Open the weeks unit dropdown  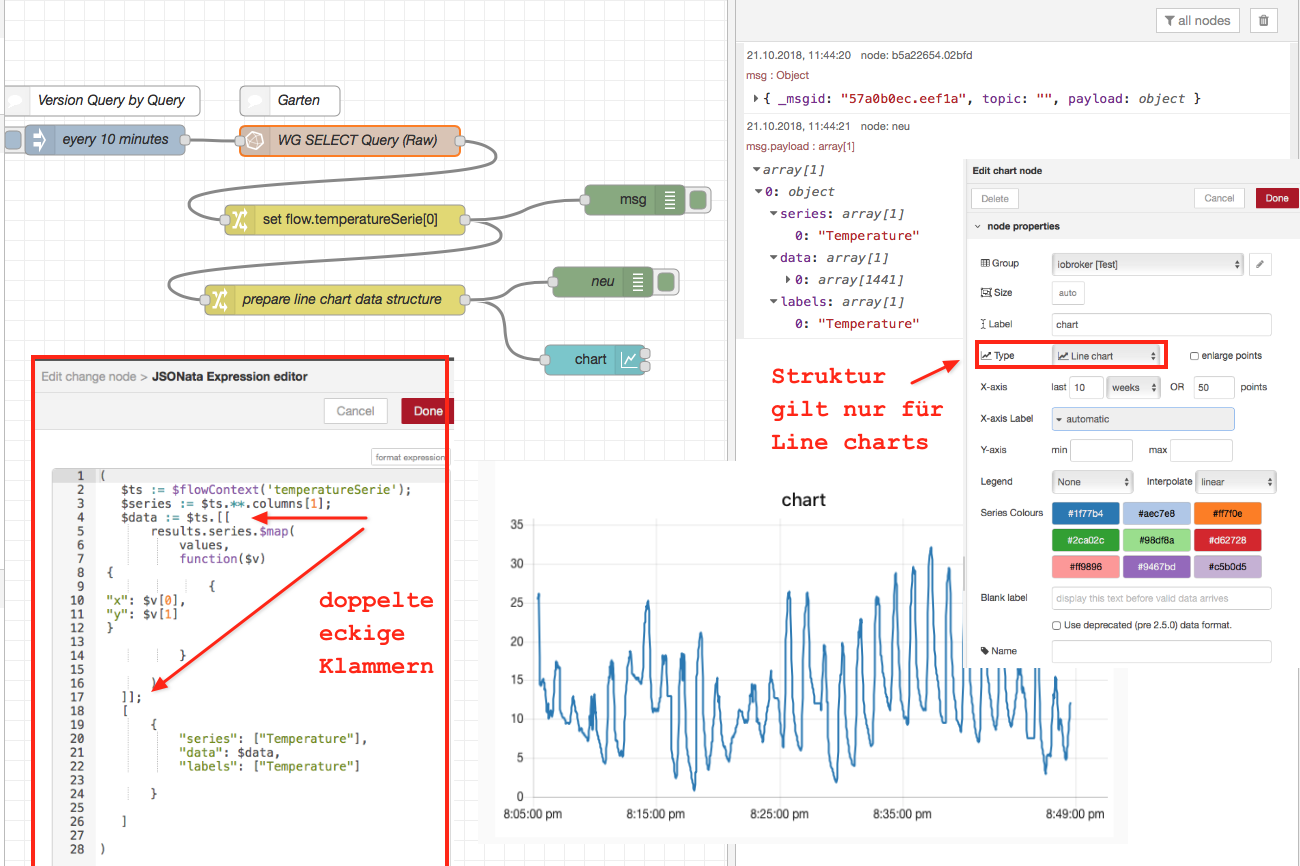pos(1135,387)
